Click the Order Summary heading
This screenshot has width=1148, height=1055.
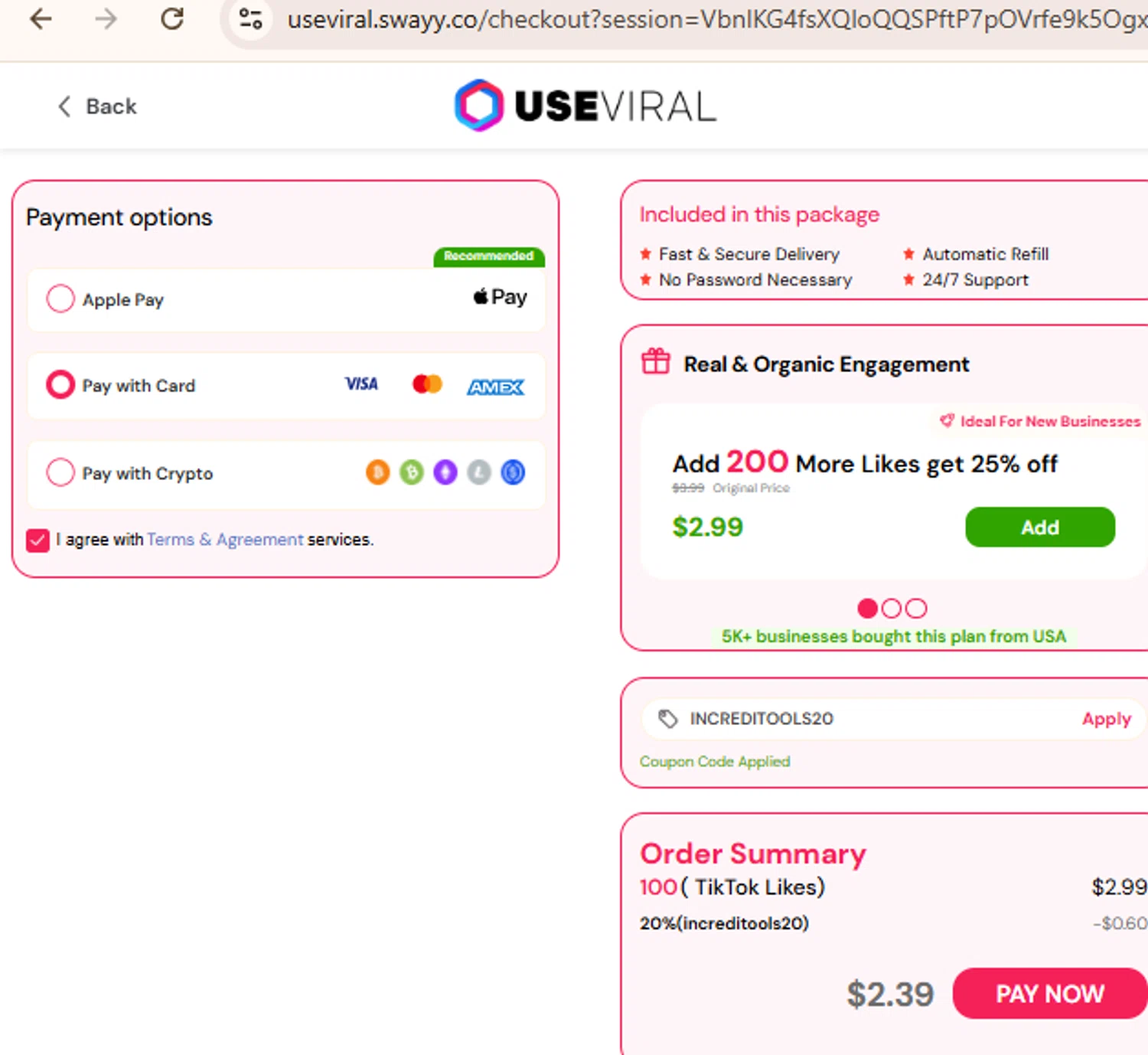[x=753, y=853]
